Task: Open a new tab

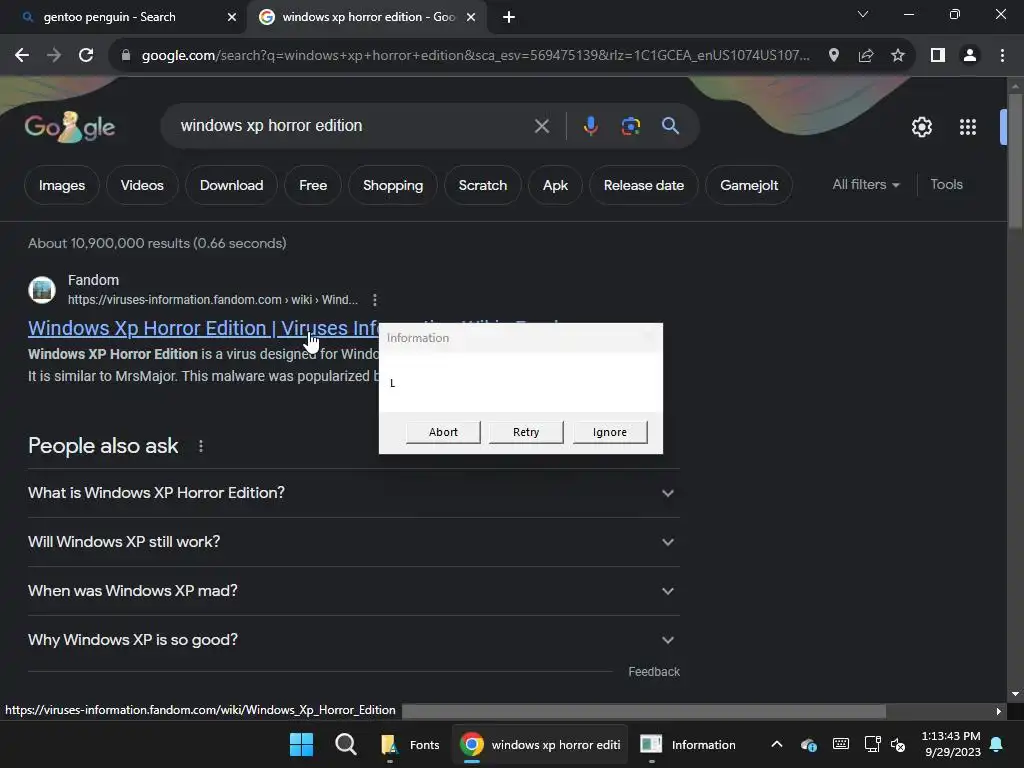Action: tap(509, 18)
